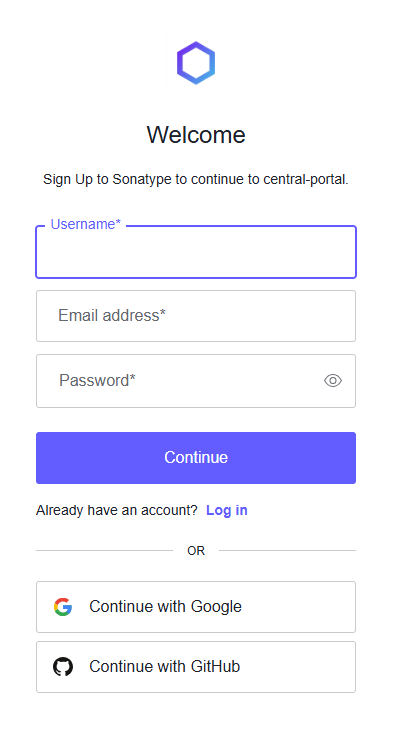Click the Sign Up to Sonatype subtitle
The height and width of the screenshot is (736, 395).
click(x=196, y=179)
